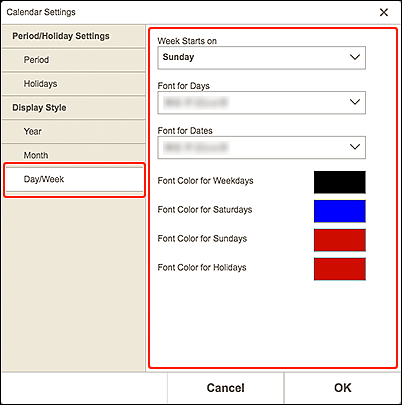Switch to the Year display style
The height and width of the screenshot is (405, 402).
pyautogui.click(x=74, y=131)
